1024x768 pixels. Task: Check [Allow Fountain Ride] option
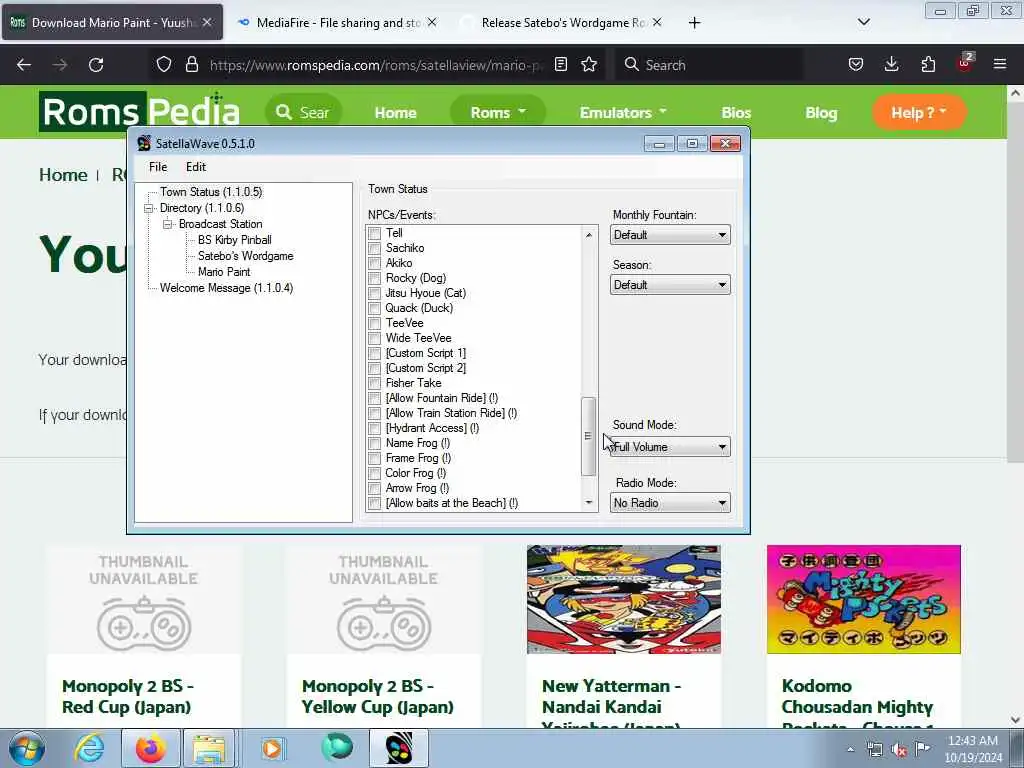[x=374, y=398]
